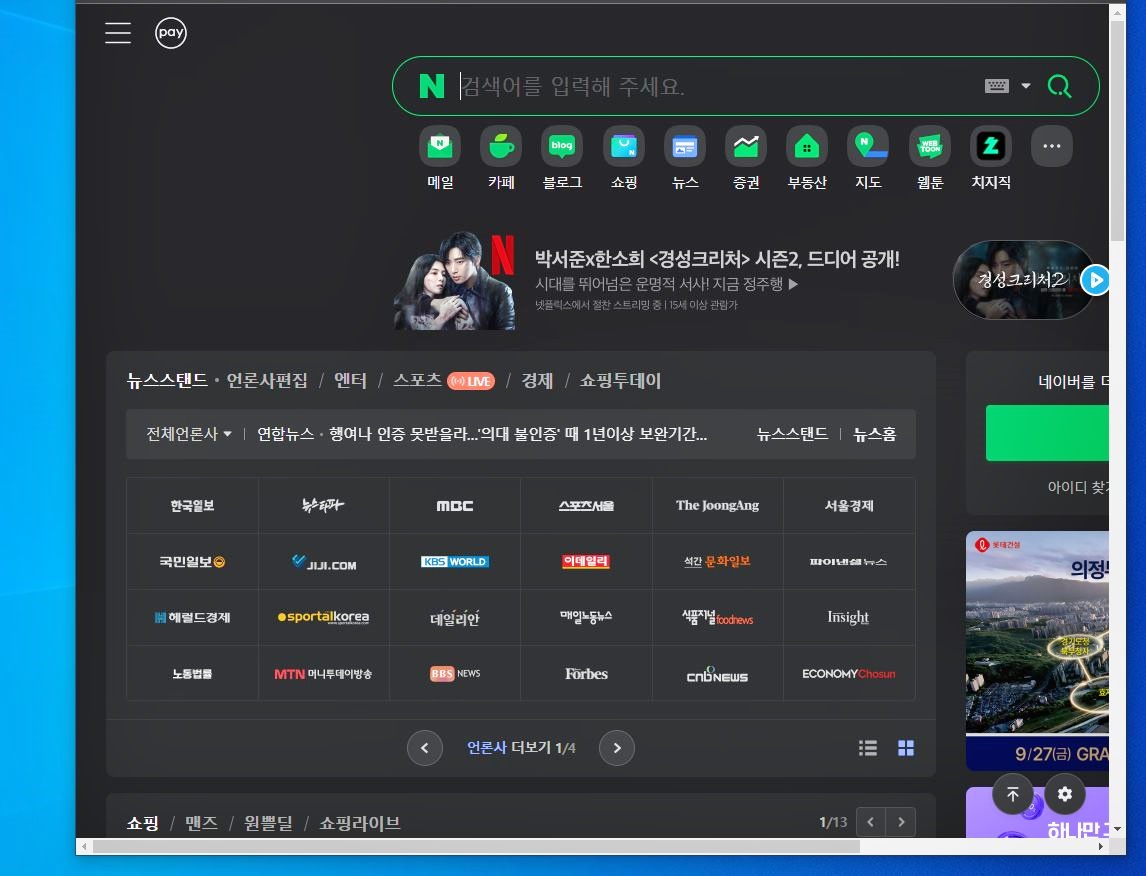The image size is (1146, 876).
Task: Open the 서울경제 press tile
Action: click(849, 506)
